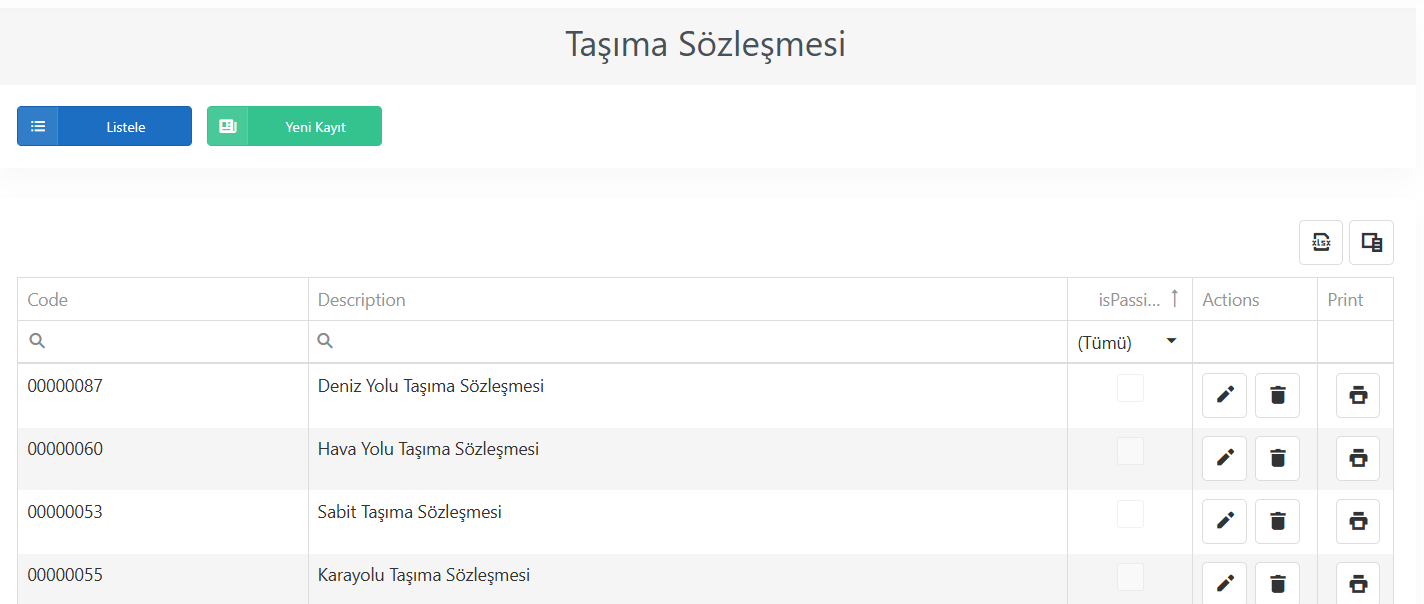
Task: Print record 00000060
Action: 1358,458
